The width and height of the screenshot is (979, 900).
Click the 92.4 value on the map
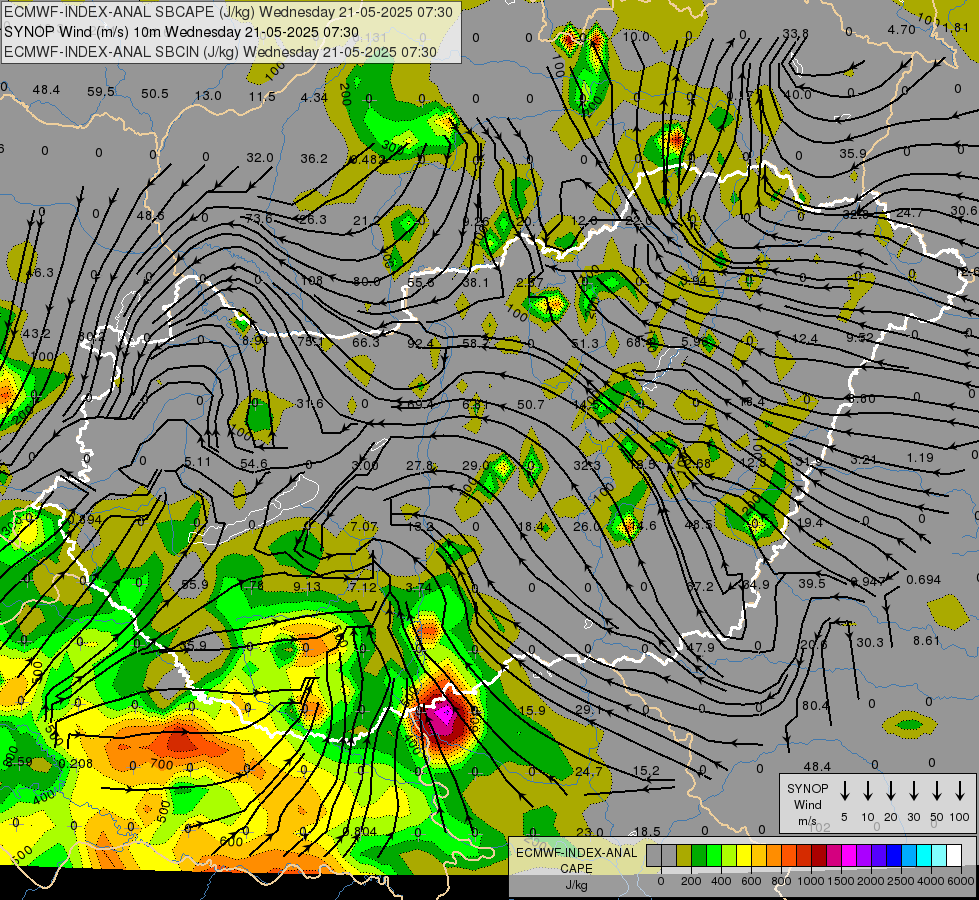tap(420, 343)
